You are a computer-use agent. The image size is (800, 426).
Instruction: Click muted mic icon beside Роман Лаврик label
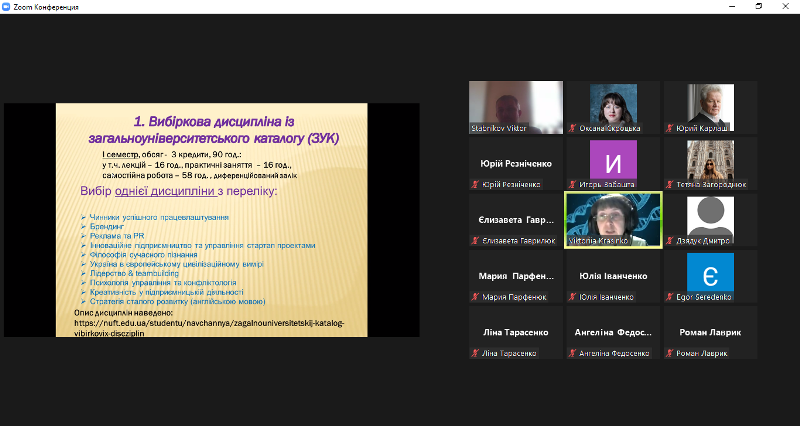tap(670, 353)
